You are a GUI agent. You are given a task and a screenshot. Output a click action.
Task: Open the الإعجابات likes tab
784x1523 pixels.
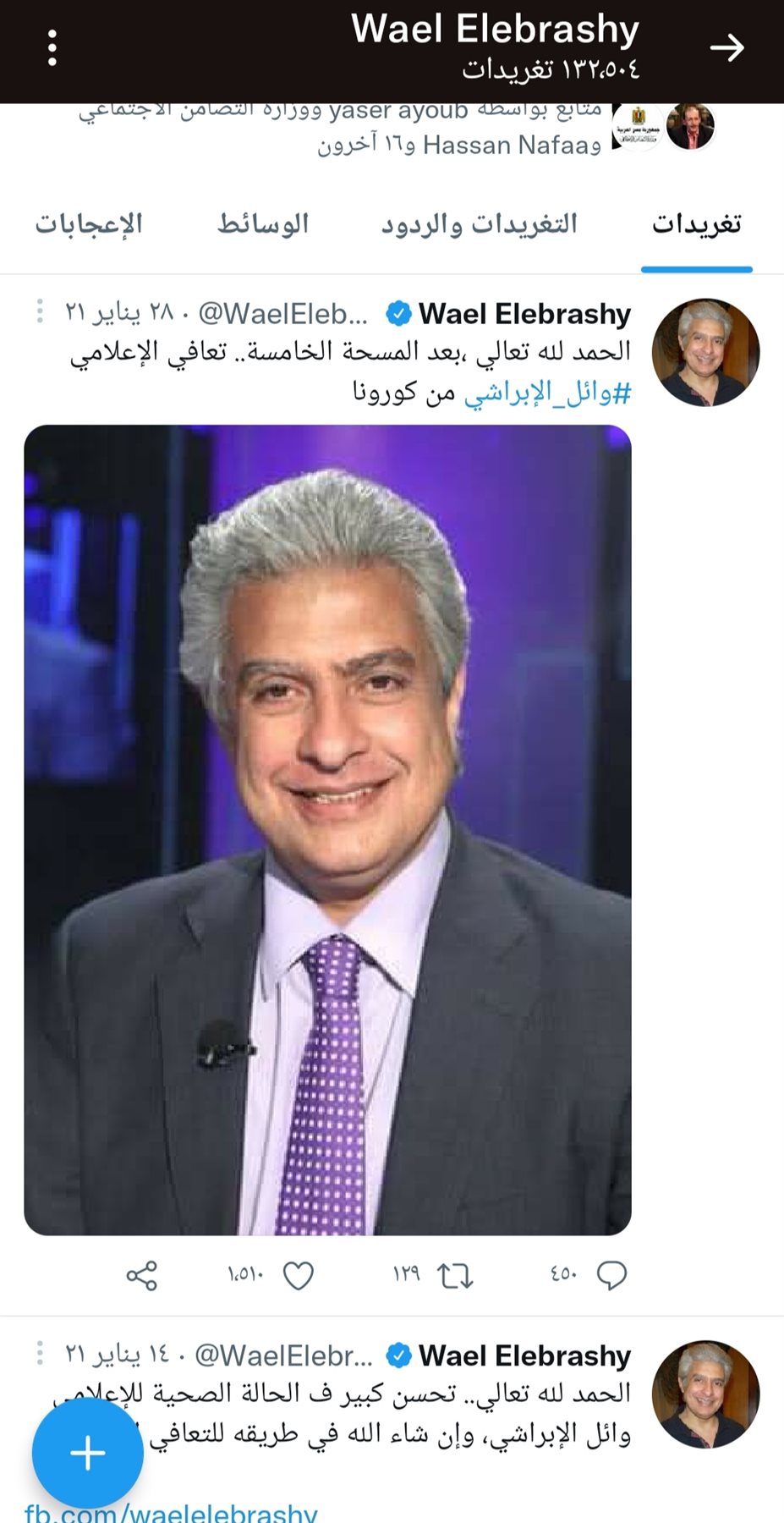tap(89, 224)
